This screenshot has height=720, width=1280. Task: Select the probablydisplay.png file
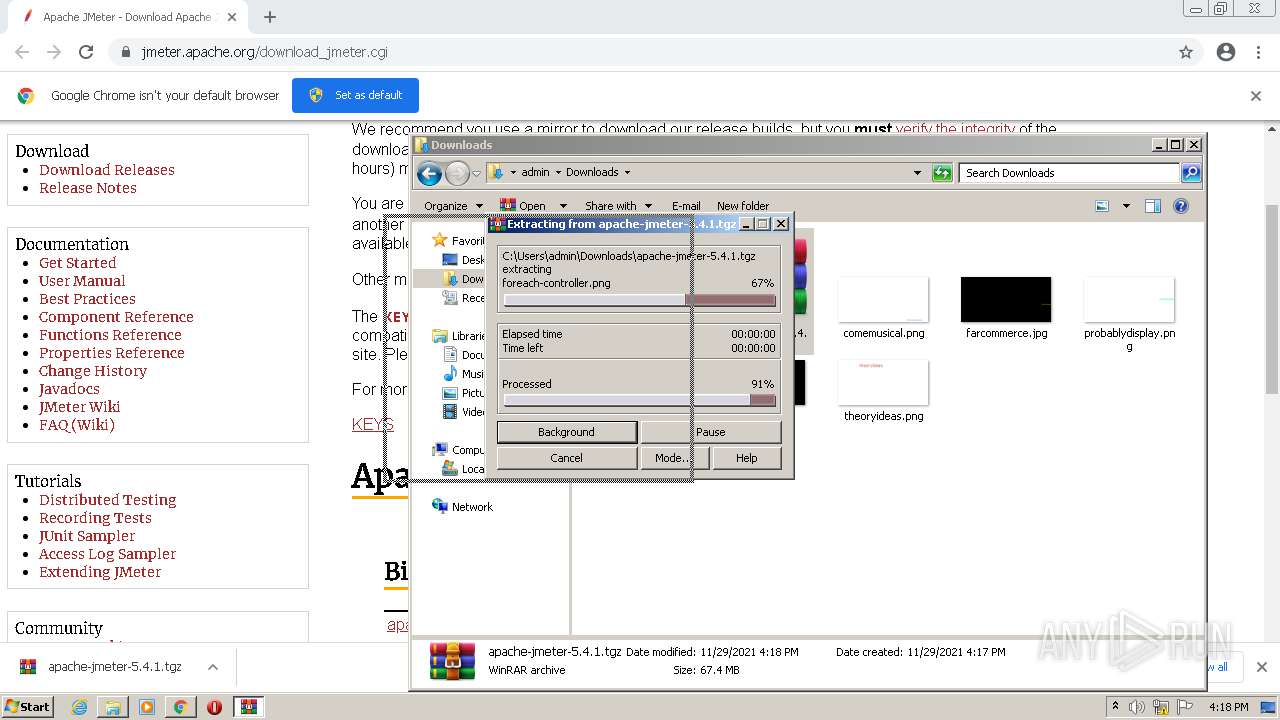click(x=1129, y=315)
